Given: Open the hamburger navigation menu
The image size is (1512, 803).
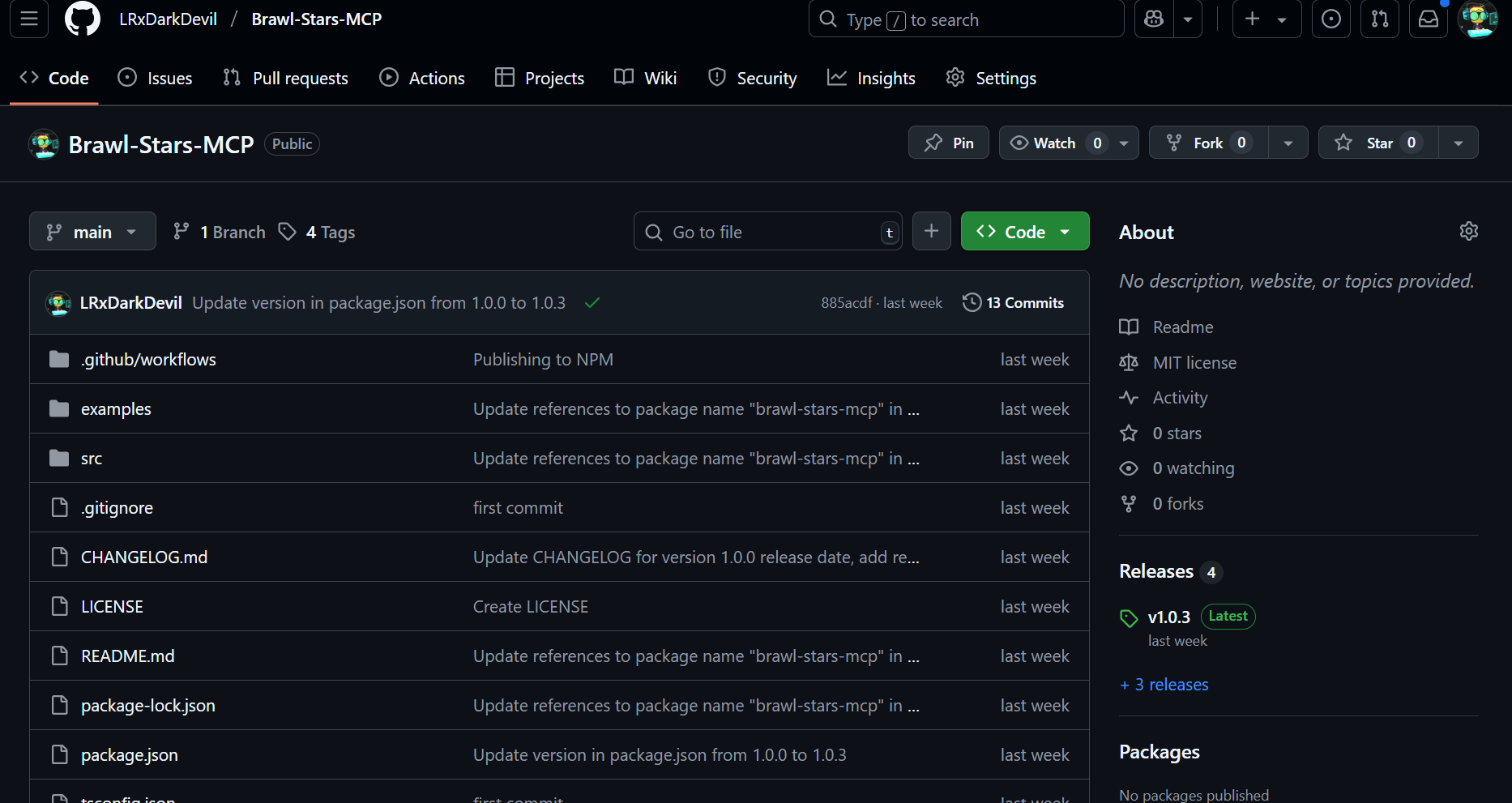Looking at the screenshot, I should (x=29, y=19).
